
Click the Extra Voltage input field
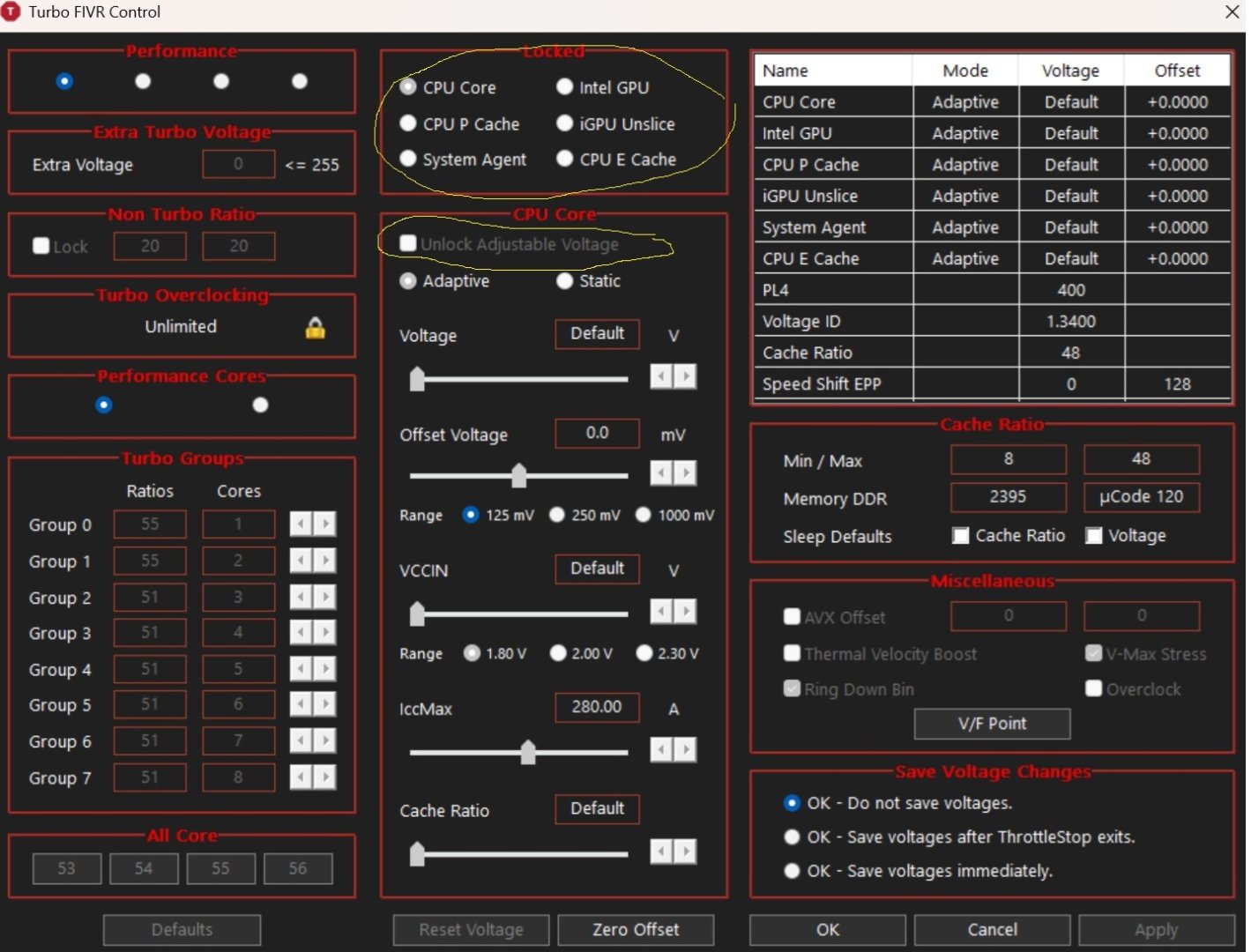coord(238,164)
